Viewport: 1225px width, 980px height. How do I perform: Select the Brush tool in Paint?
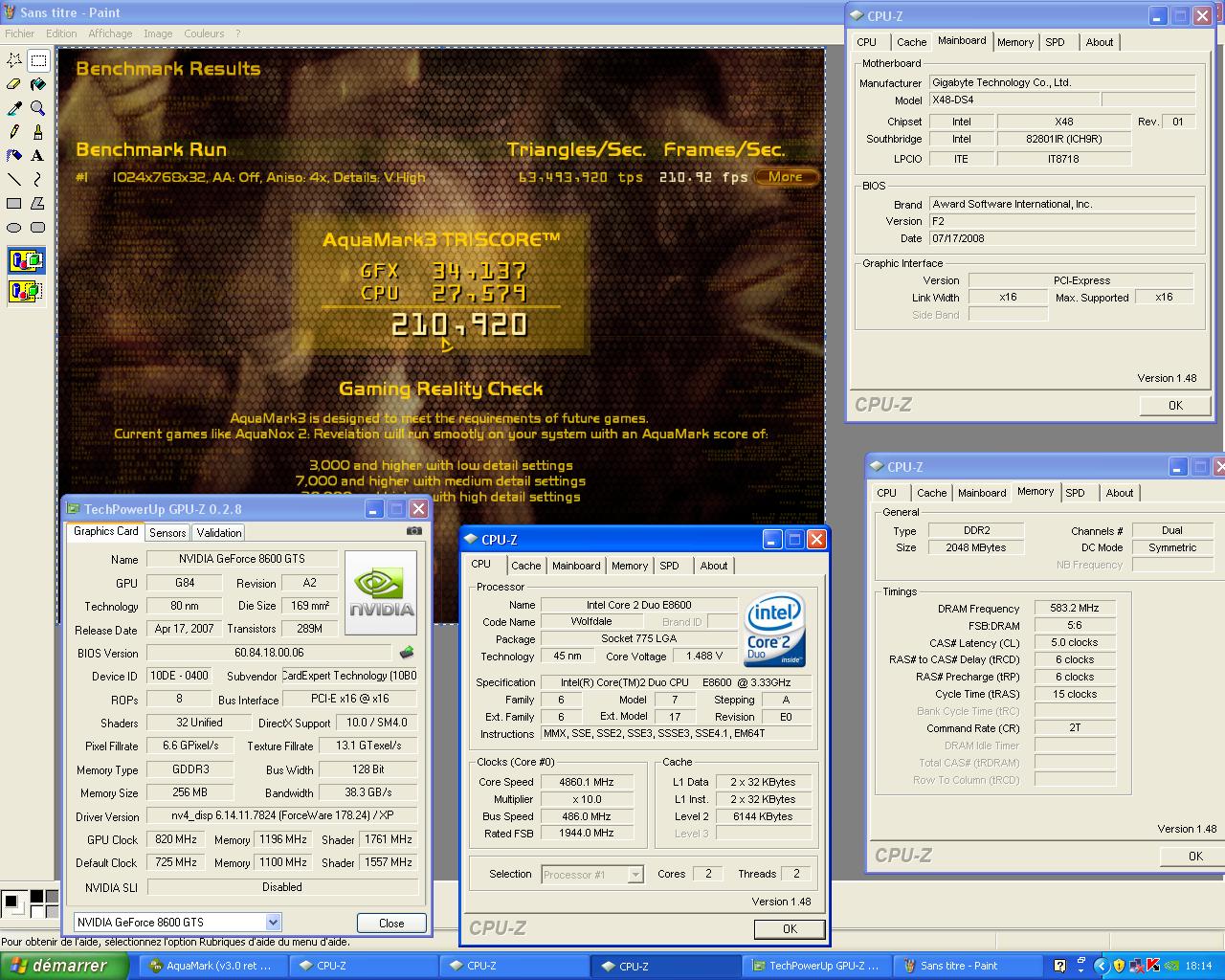coord(38,132)
